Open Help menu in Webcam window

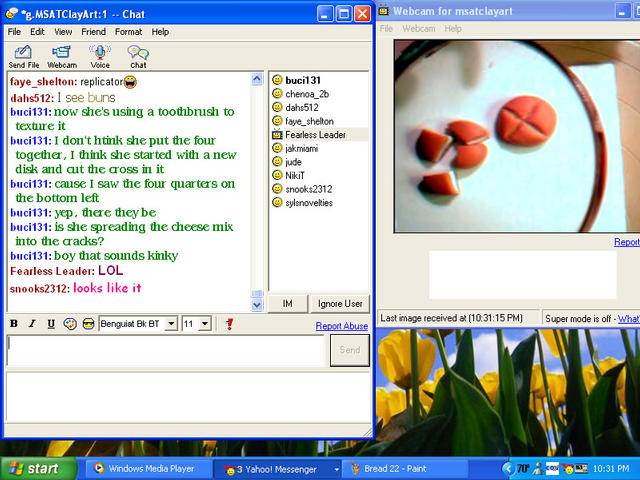pos(453,29)
